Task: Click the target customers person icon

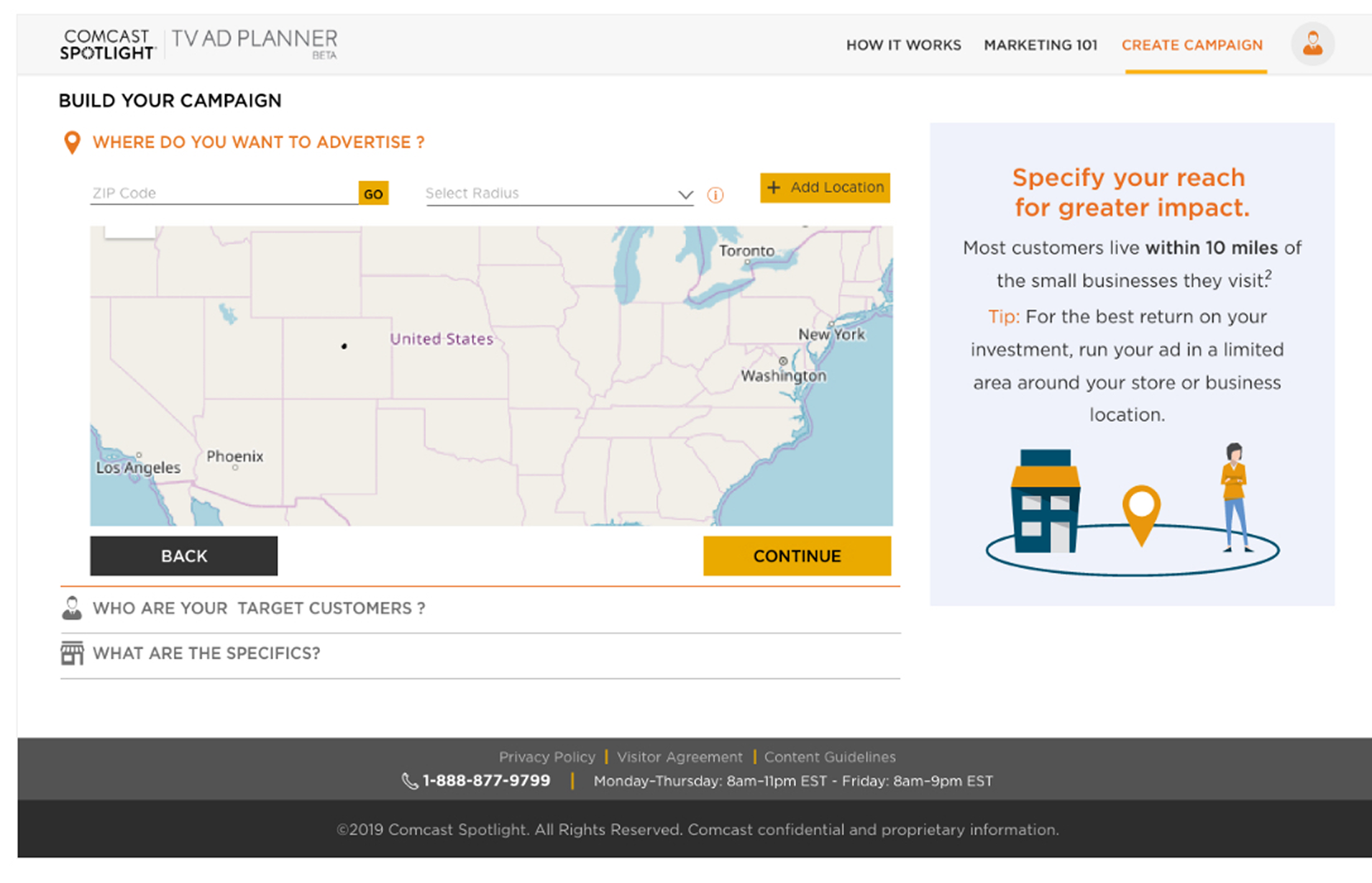Action: (x=72, y=608)
